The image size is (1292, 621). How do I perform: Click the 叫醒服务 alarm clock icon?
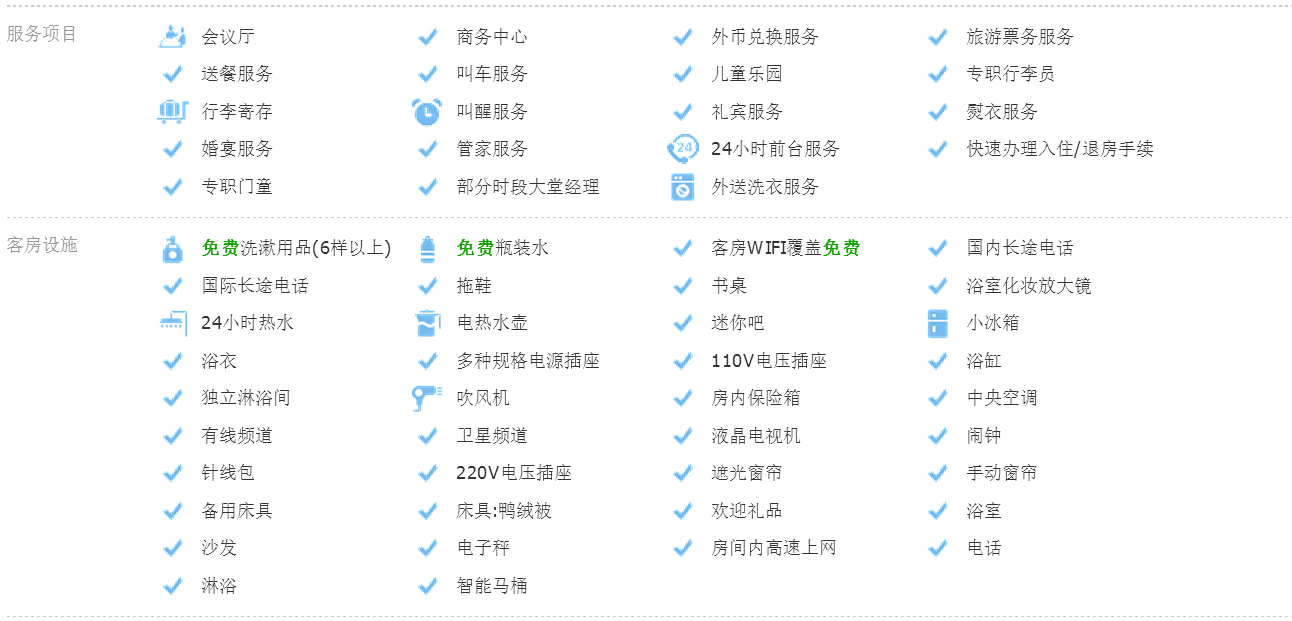[427, 111]
